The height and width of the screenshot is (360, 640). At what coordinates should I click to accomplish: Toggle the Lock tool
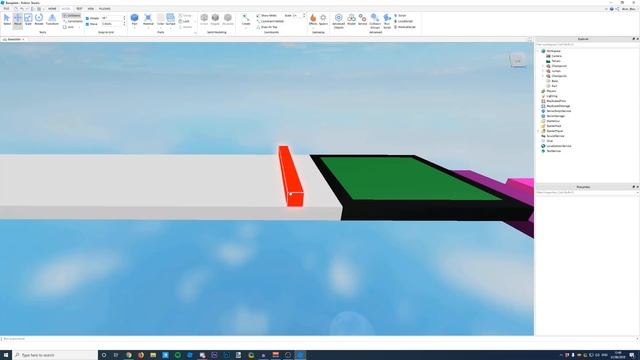[184, 21]
